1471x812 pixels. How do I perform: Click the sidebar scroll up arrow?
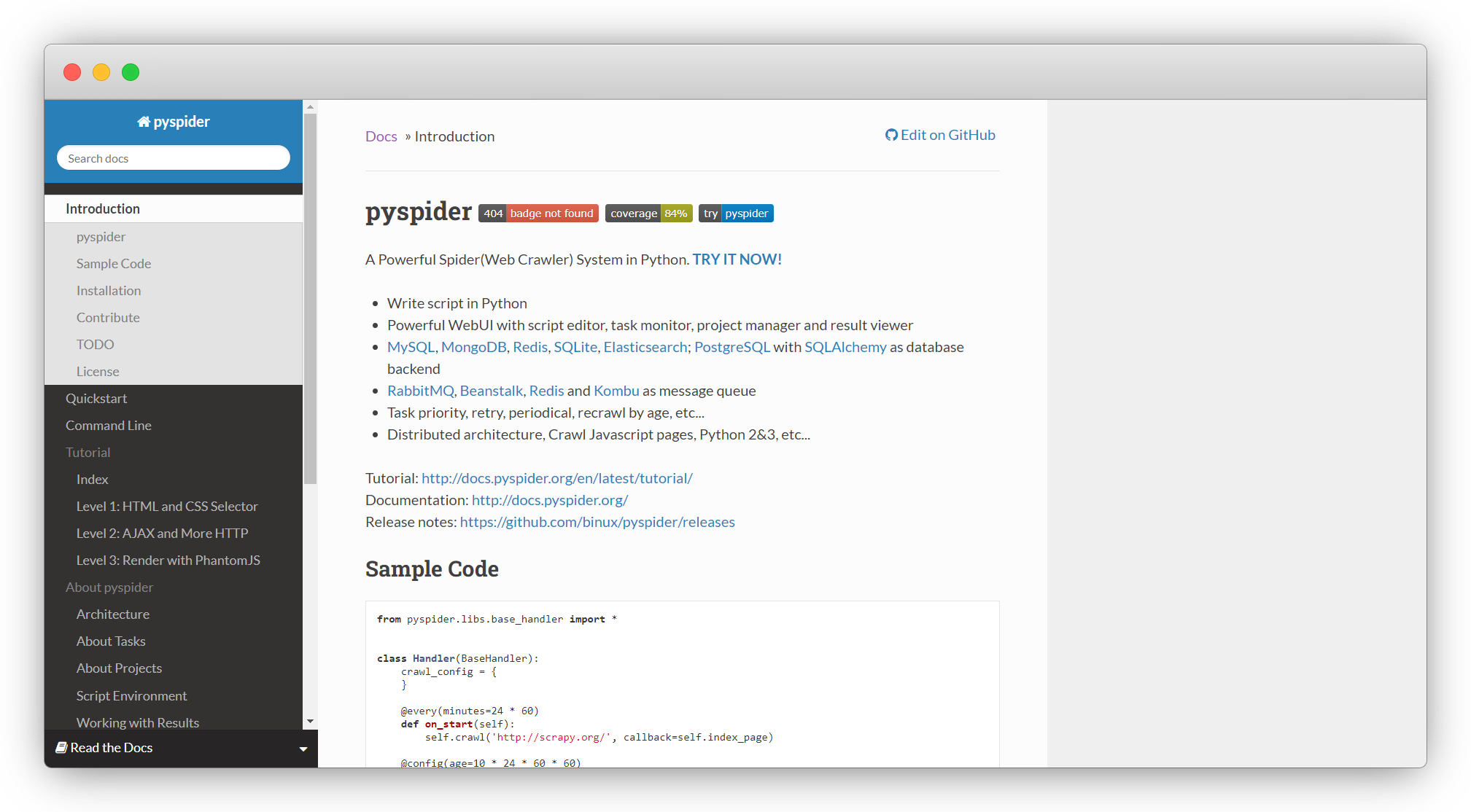coord(311,107)
